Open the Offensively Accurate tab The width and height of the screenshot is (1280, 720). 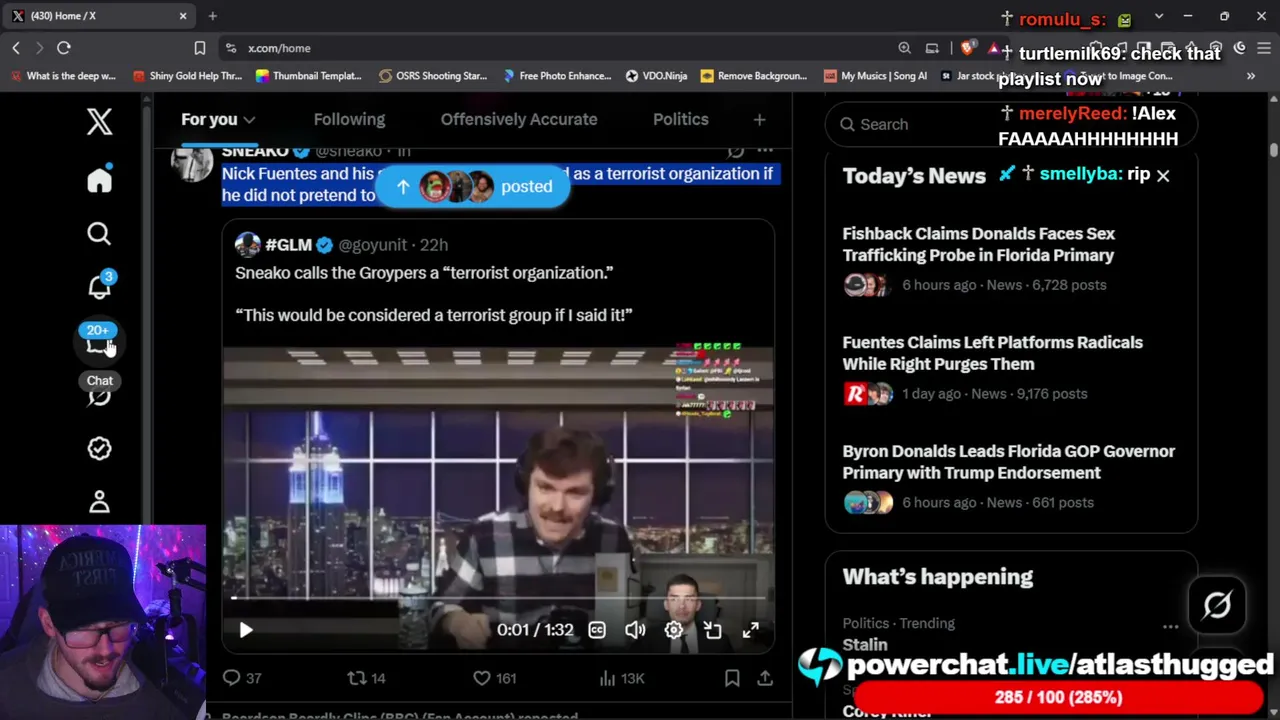pyautogui.click(x=519, y=119)
